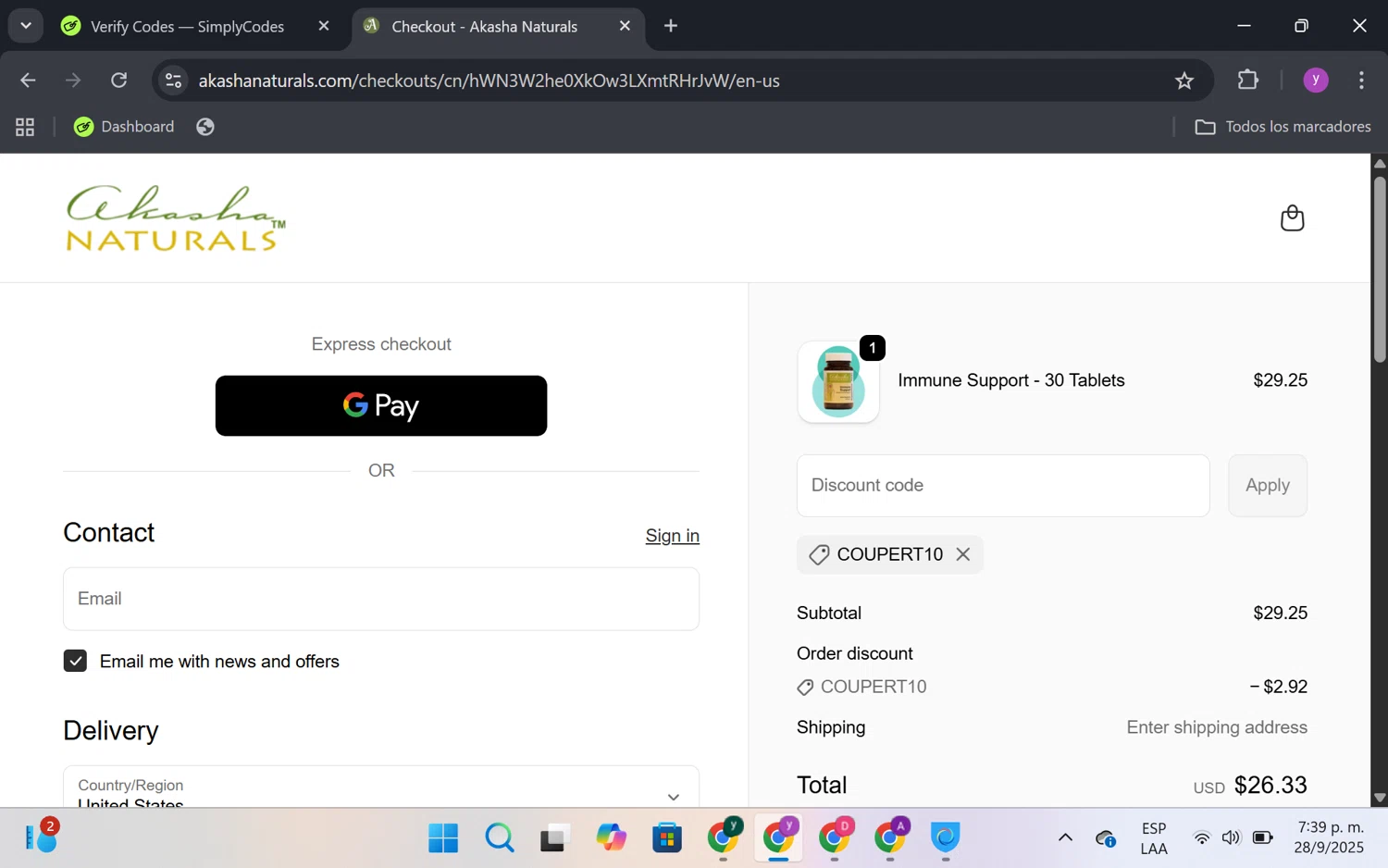
Task: Click the Total amount $26.33
Action: point(1270,785)
